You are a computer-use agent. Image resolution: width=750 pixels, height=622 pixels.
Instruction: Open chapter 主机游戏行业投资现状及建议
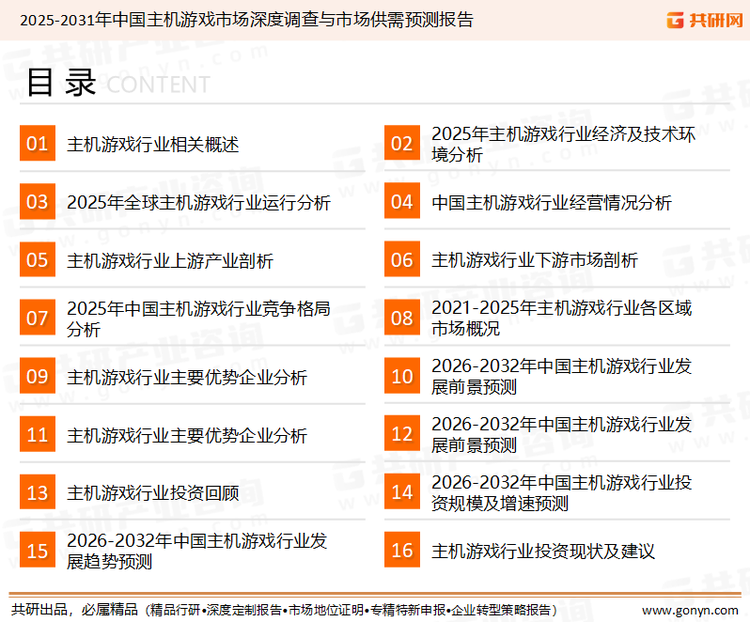[543, 552]
